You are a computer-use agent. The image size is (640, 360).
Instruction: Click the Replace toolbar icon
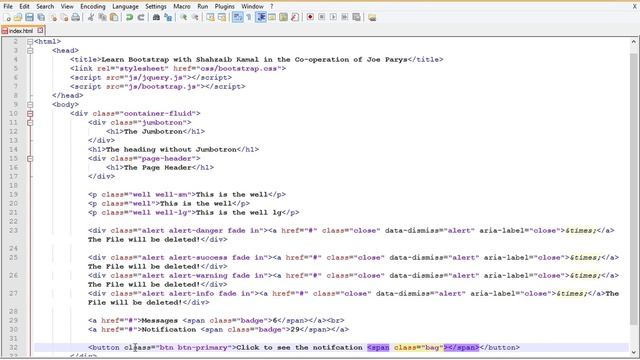(168, 17)
